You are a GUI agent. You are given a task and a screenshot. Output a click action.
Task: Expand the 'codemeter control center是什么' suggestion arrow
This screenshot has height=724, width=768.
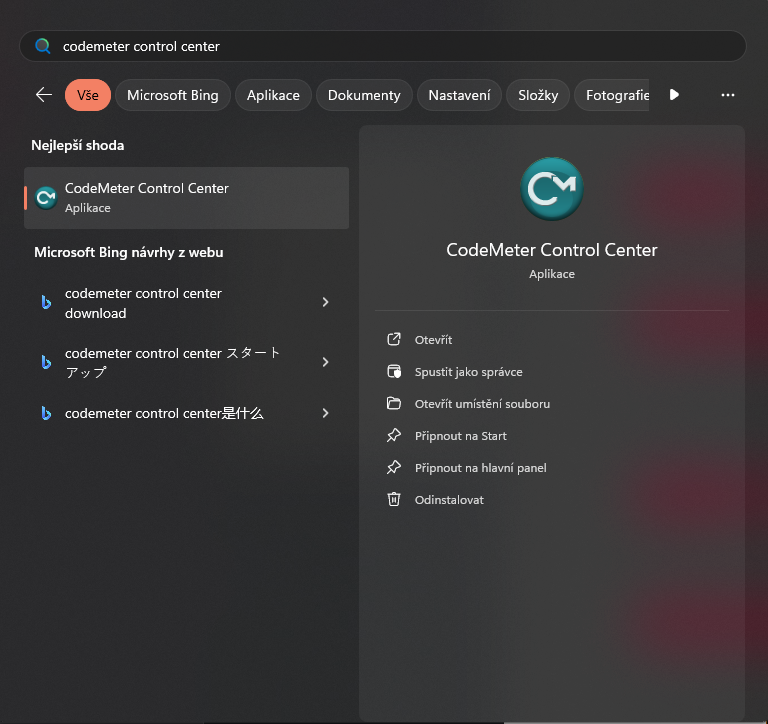[x=325, y=412]
